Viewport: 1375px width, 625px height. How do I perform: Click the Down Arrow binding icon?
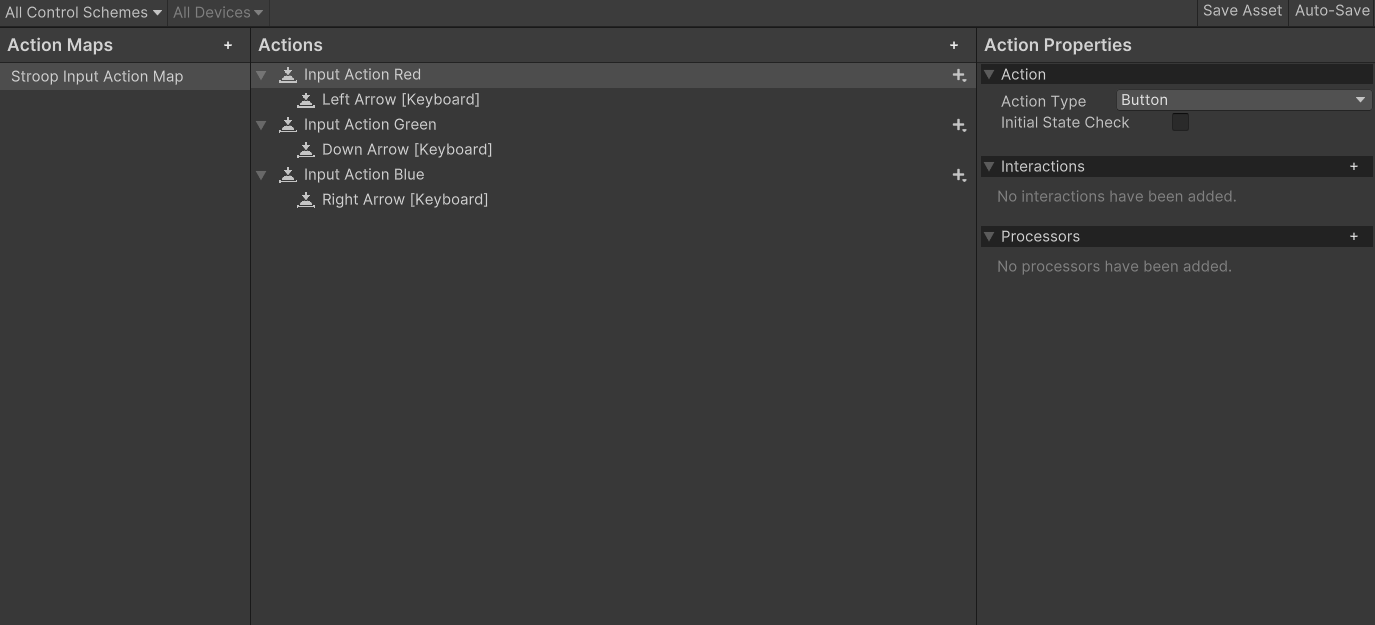306,150
